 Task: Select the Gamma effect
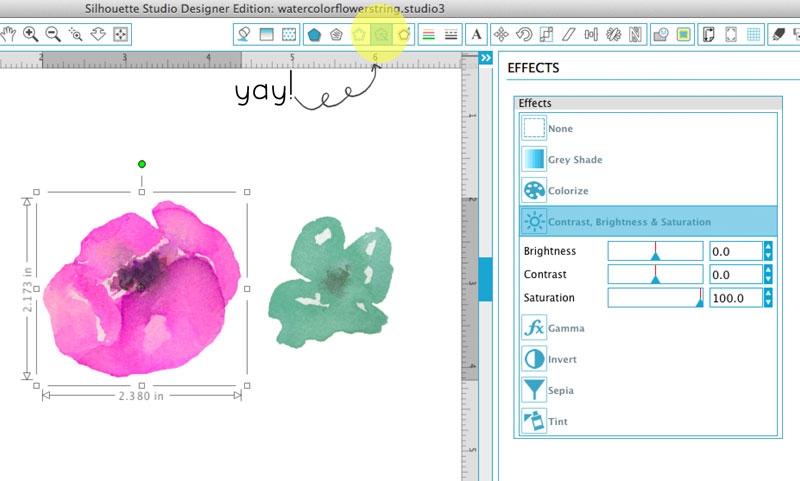point(648,328)
